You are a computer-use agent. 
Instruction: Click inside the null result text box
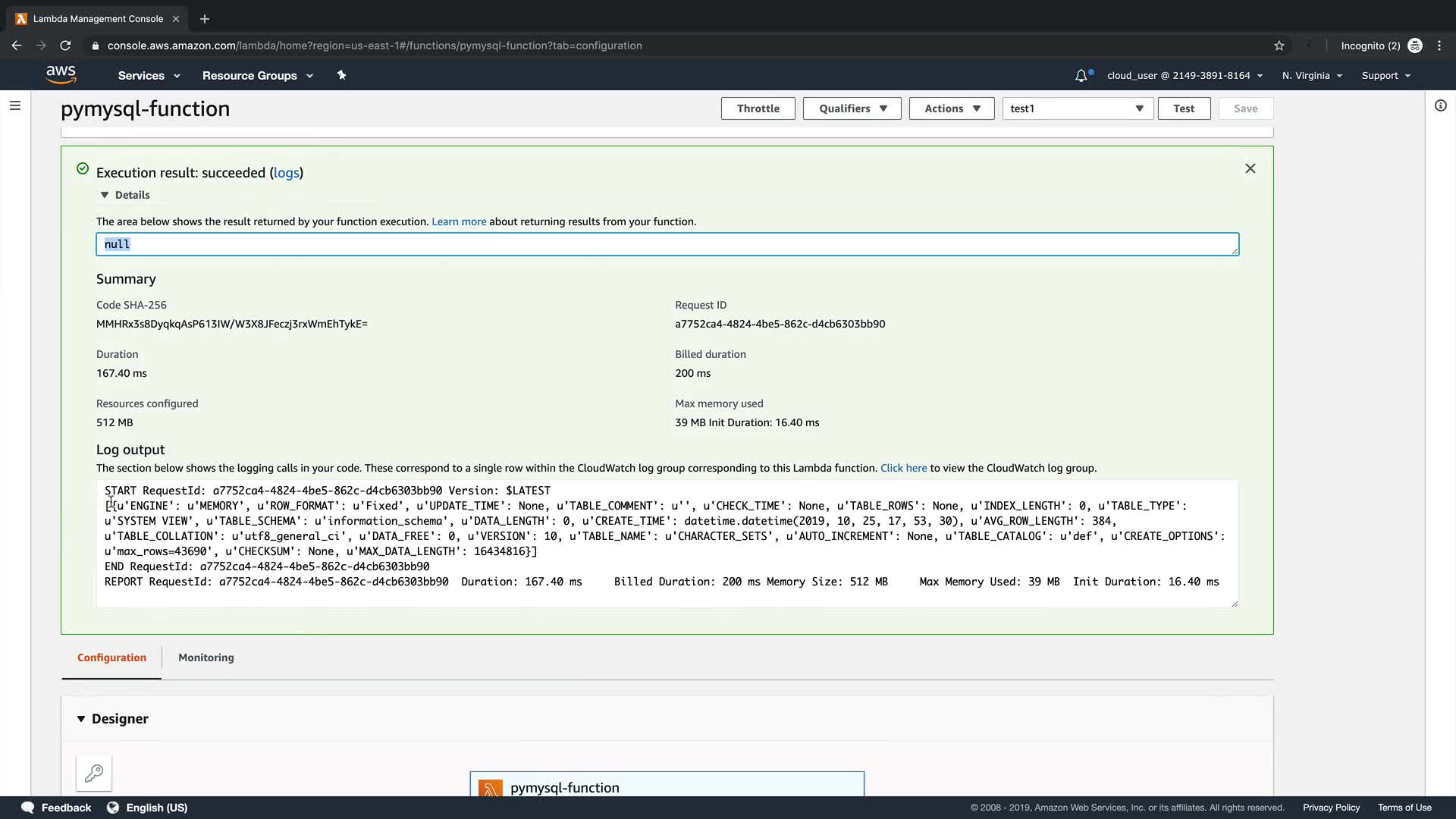(x=667, y=244)
